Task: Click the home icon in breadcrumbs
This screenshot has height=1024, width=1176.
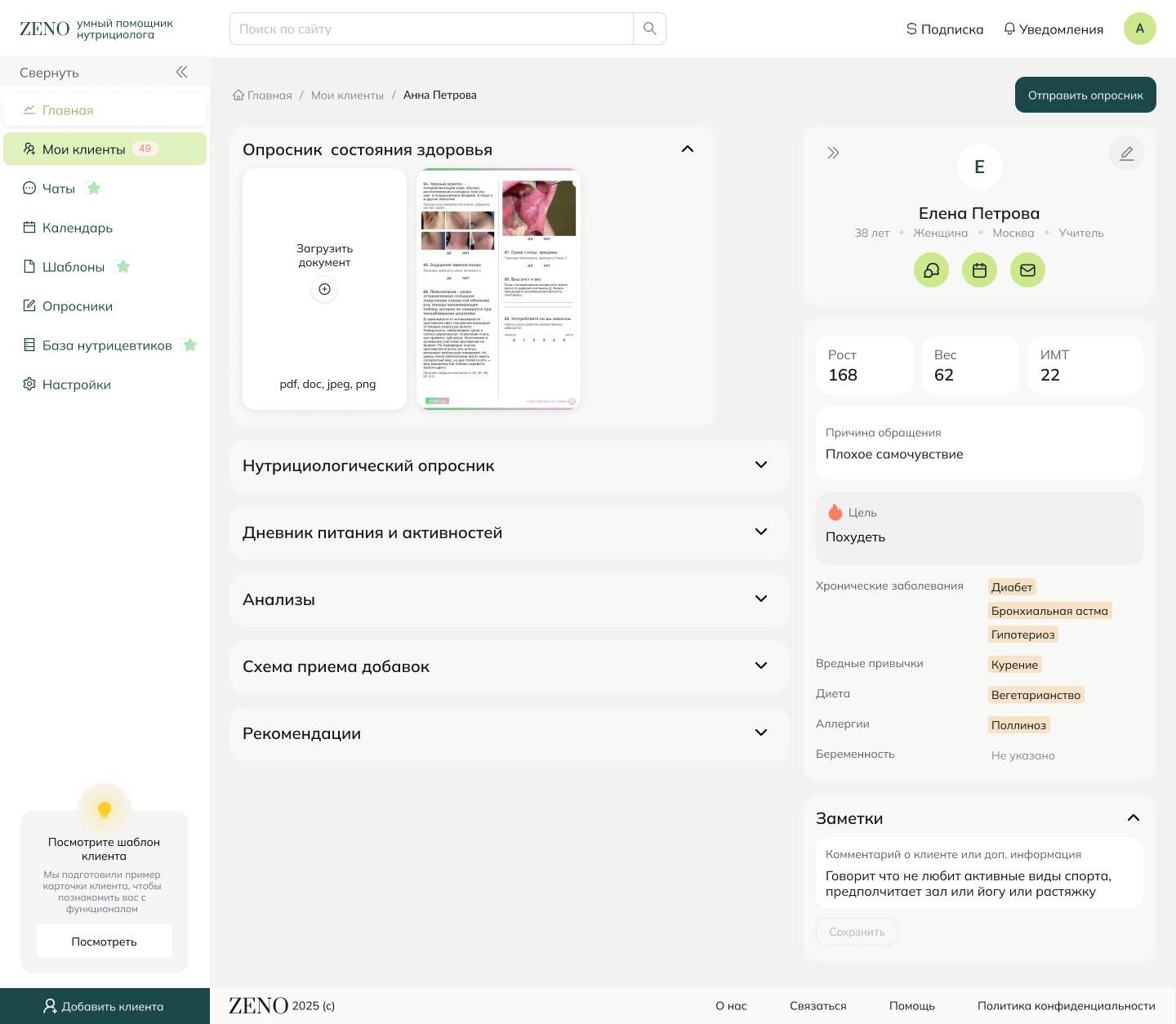Action: point(238,95)
